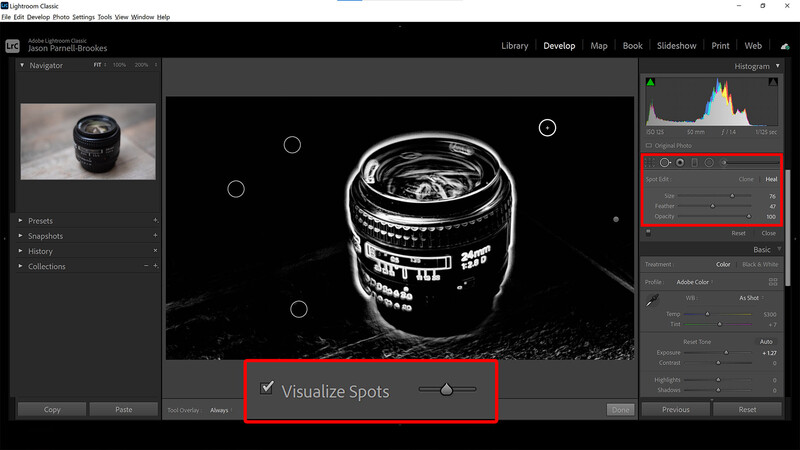
Task: Click the LrC logo icon
Action: (x=12, y=46)
